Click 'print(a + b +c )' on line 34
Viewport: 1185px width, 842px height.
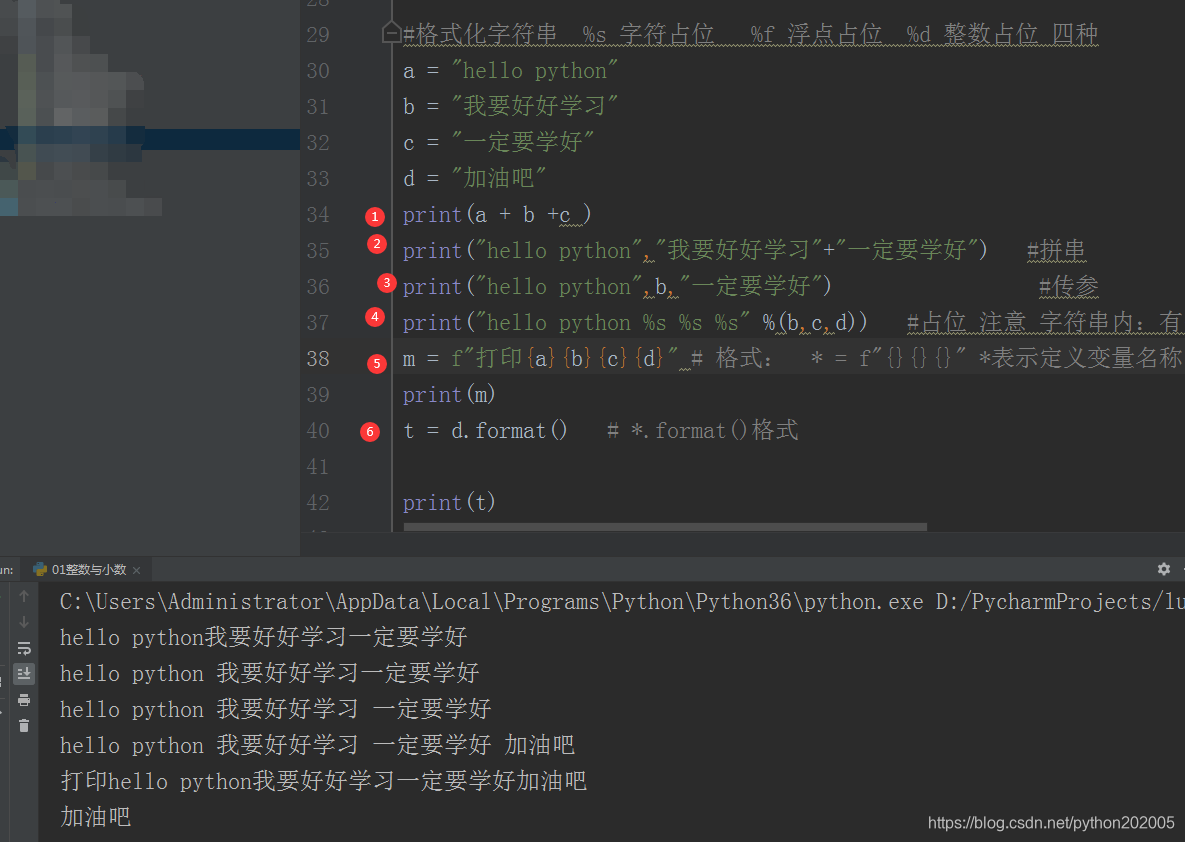[x=497, y=215]
